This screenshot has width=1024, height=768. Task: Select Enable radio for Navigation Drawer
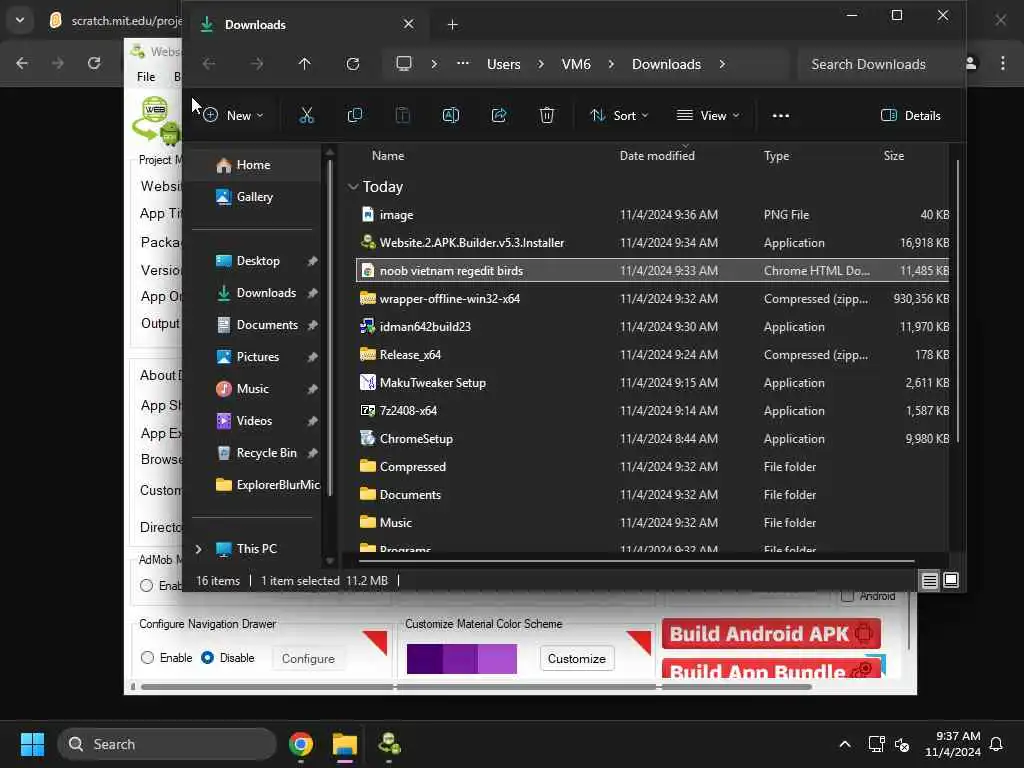tap(148, 658)
